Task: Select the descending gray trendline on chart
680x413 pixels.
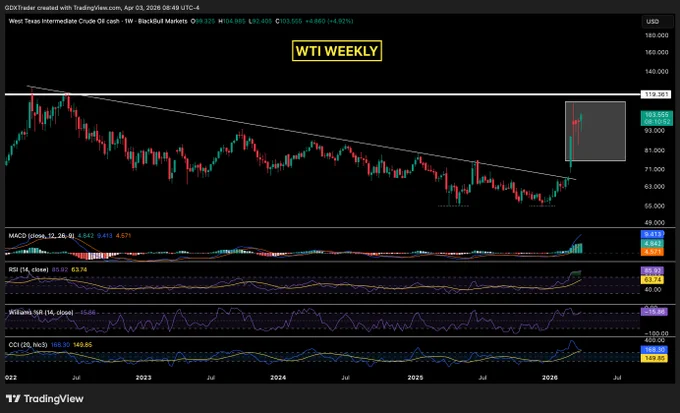Action: coord(301,133)
